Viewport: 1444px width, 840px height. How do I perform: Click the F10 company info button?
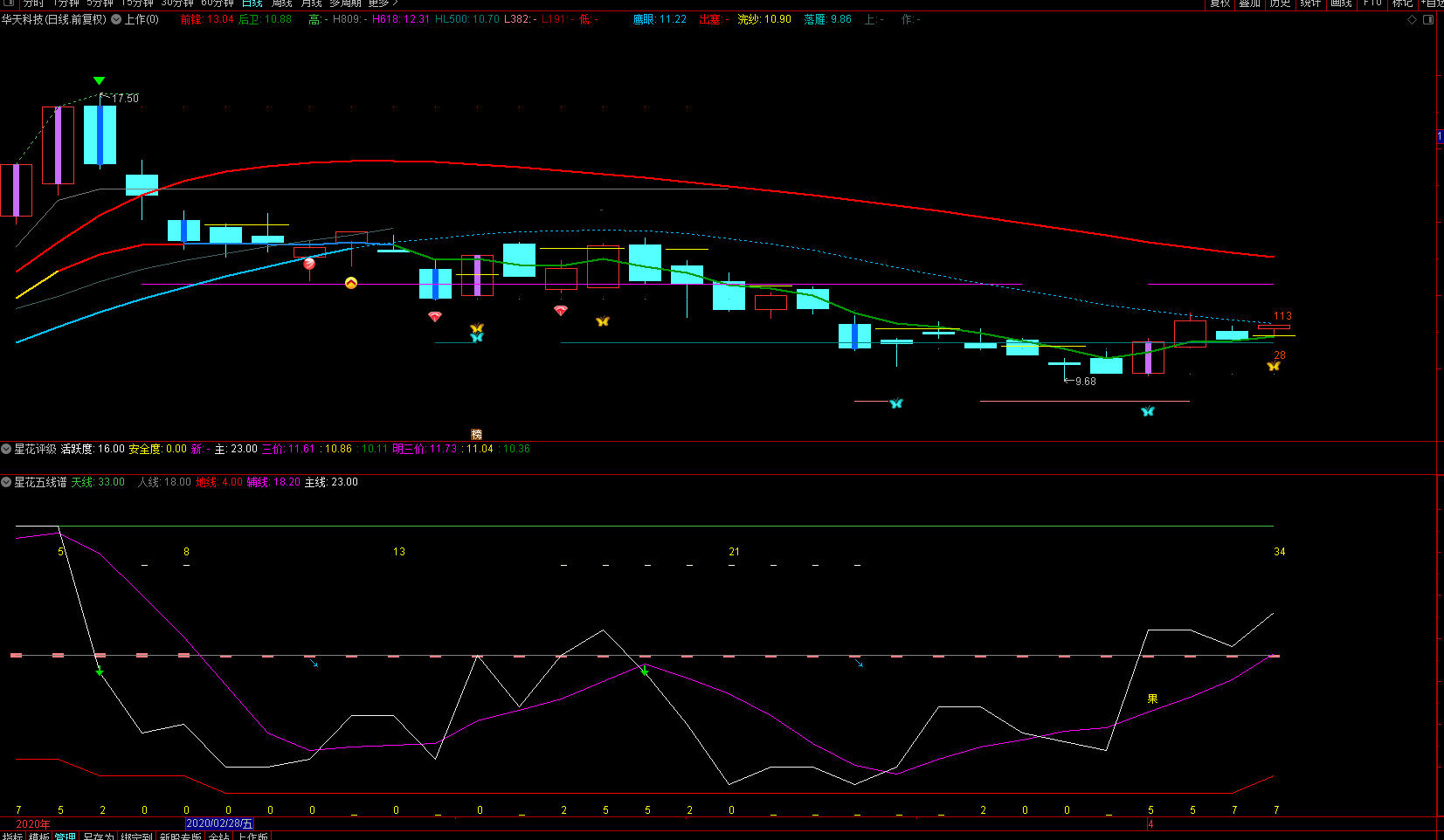pos(1372,3)
